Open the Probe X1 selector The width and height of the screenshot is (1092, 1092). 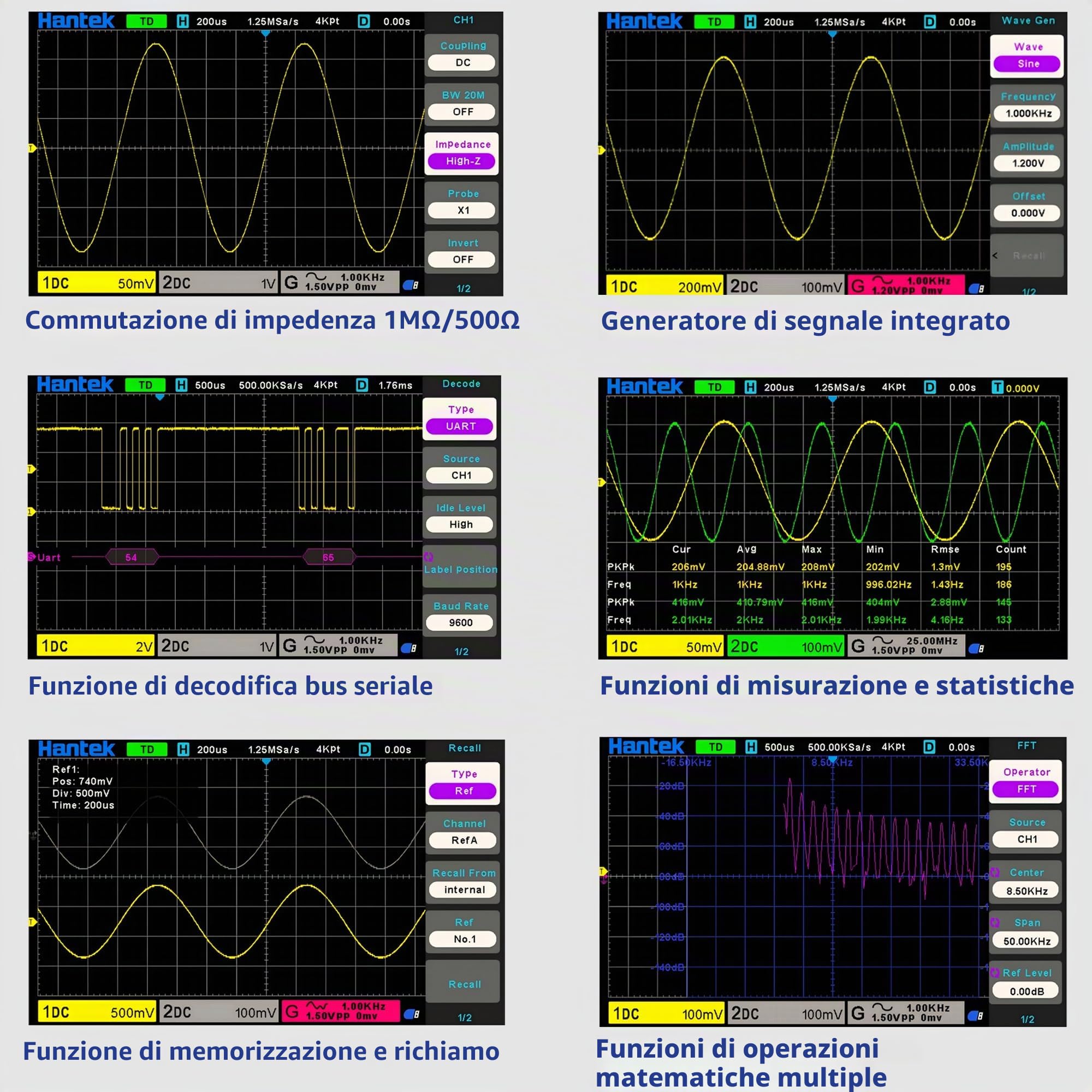(x=462, y=203)
